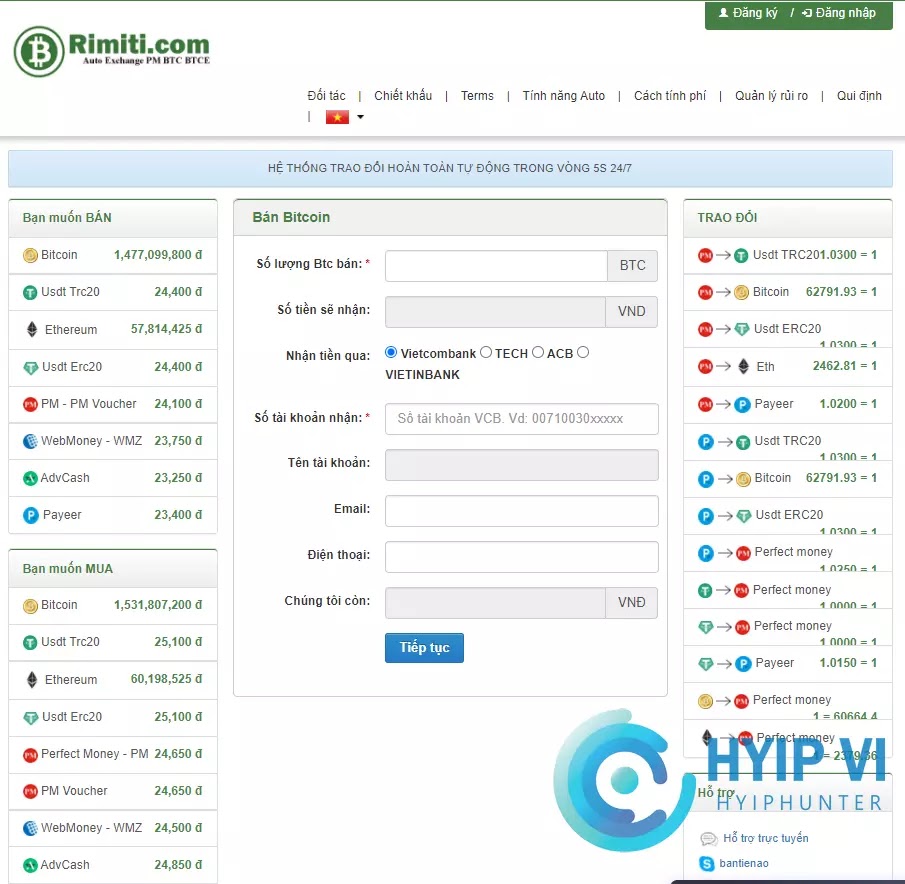
Task: Focus the Số lượng Btc bán input field
Action: click(496, 265)
